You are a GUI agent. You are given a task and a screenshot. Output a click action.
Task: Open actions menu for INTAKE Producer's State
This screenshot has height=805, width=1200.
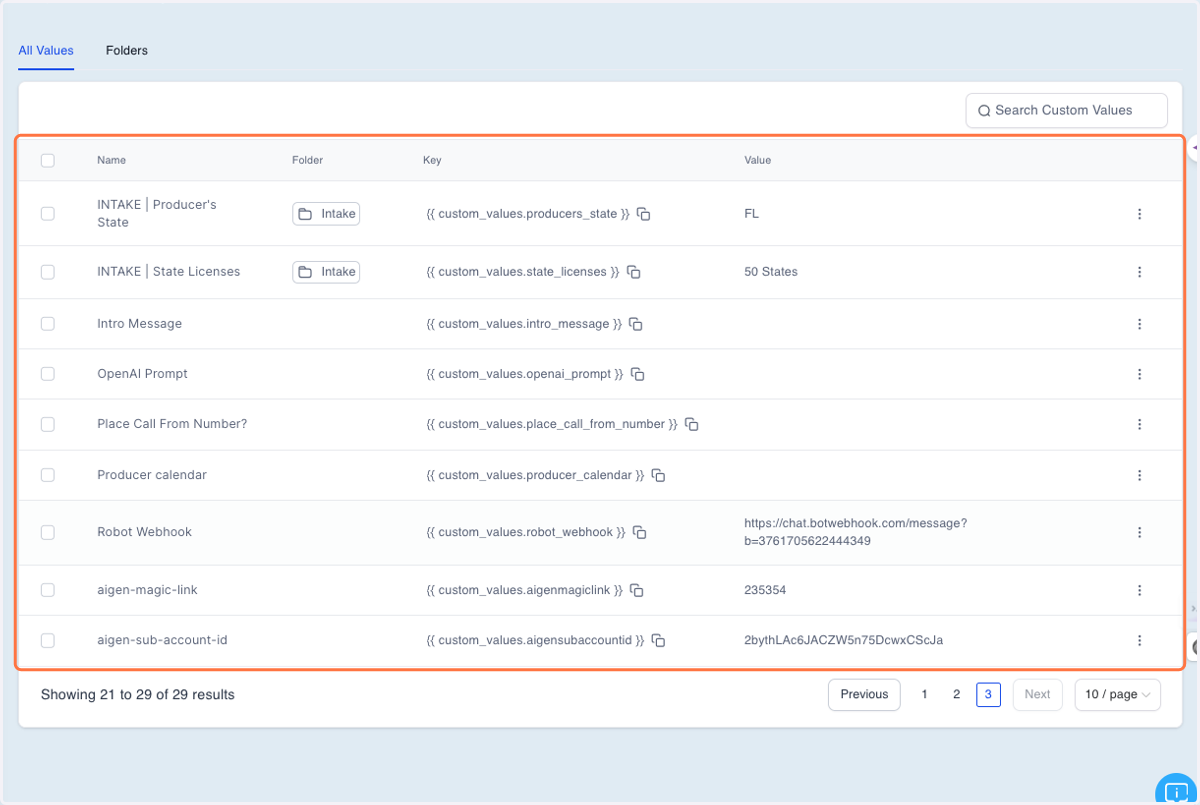[x=1139, y=214]
